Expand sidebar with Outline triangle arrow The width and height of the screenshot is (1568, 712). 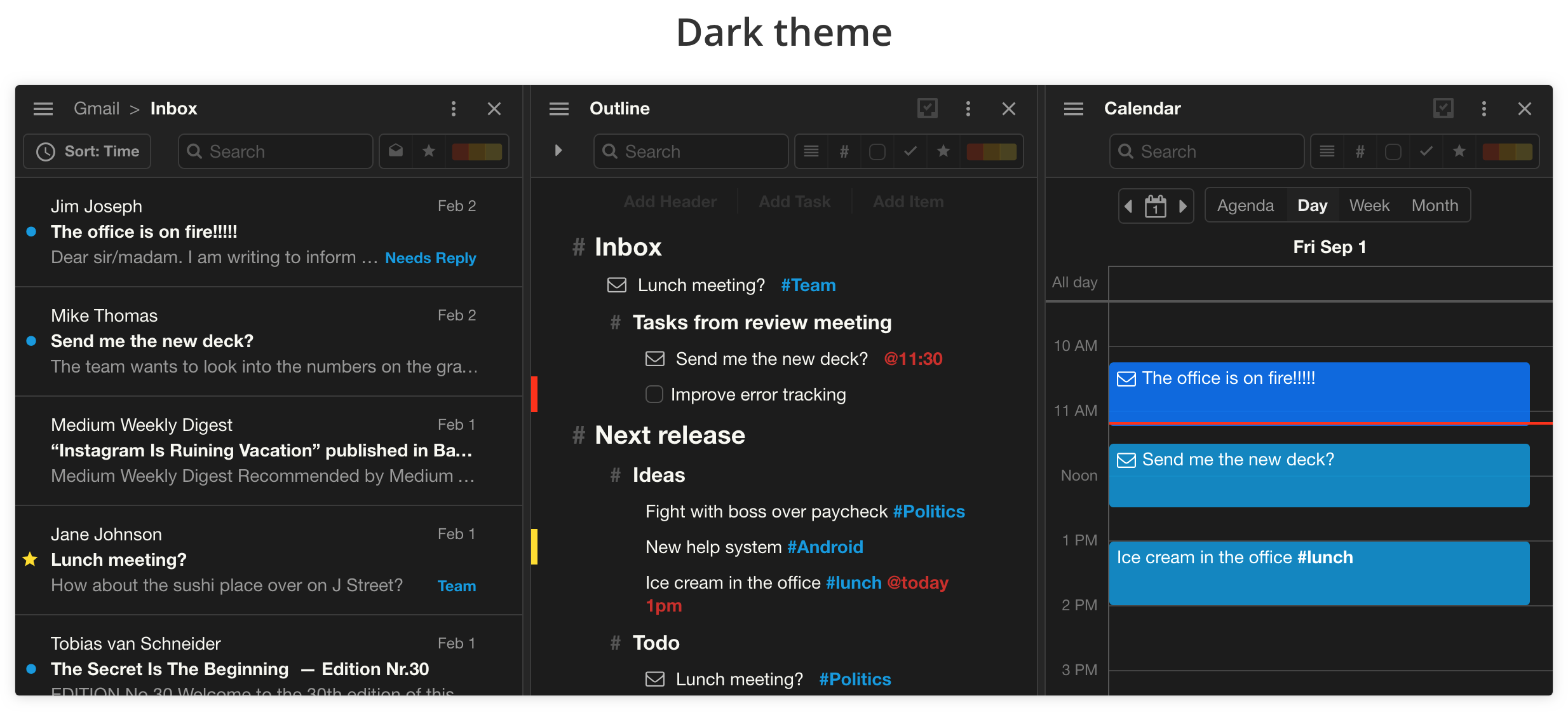coord(558,151)
